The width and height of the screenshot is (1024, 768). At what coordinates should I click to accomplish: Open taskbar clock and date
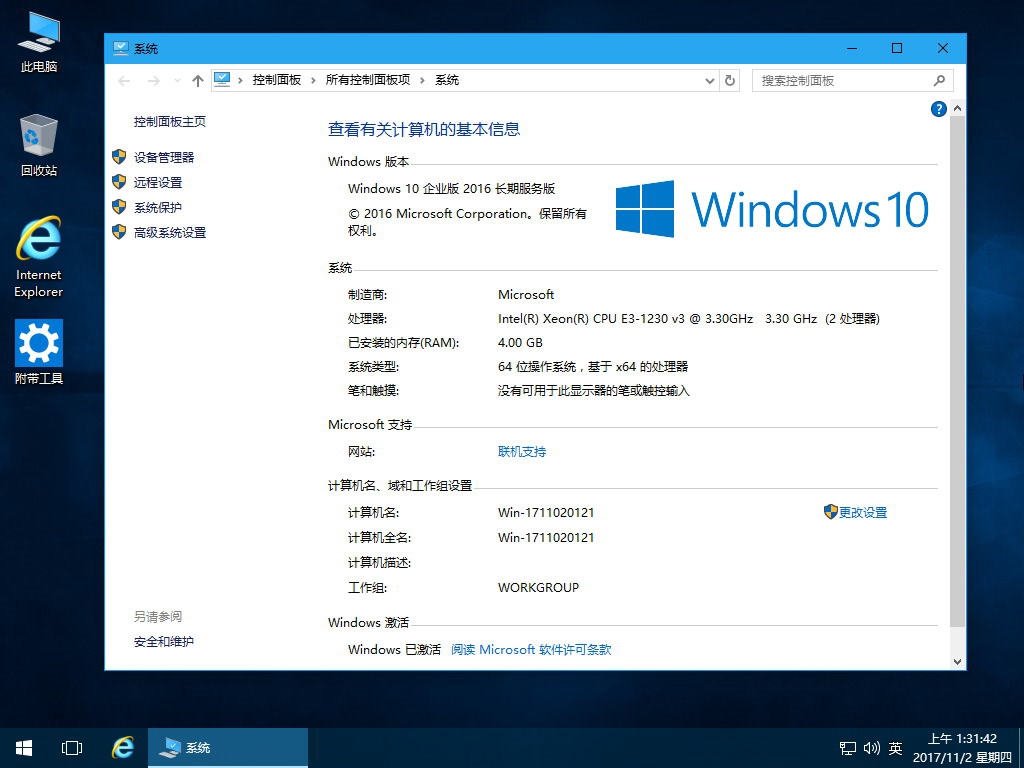962,748
